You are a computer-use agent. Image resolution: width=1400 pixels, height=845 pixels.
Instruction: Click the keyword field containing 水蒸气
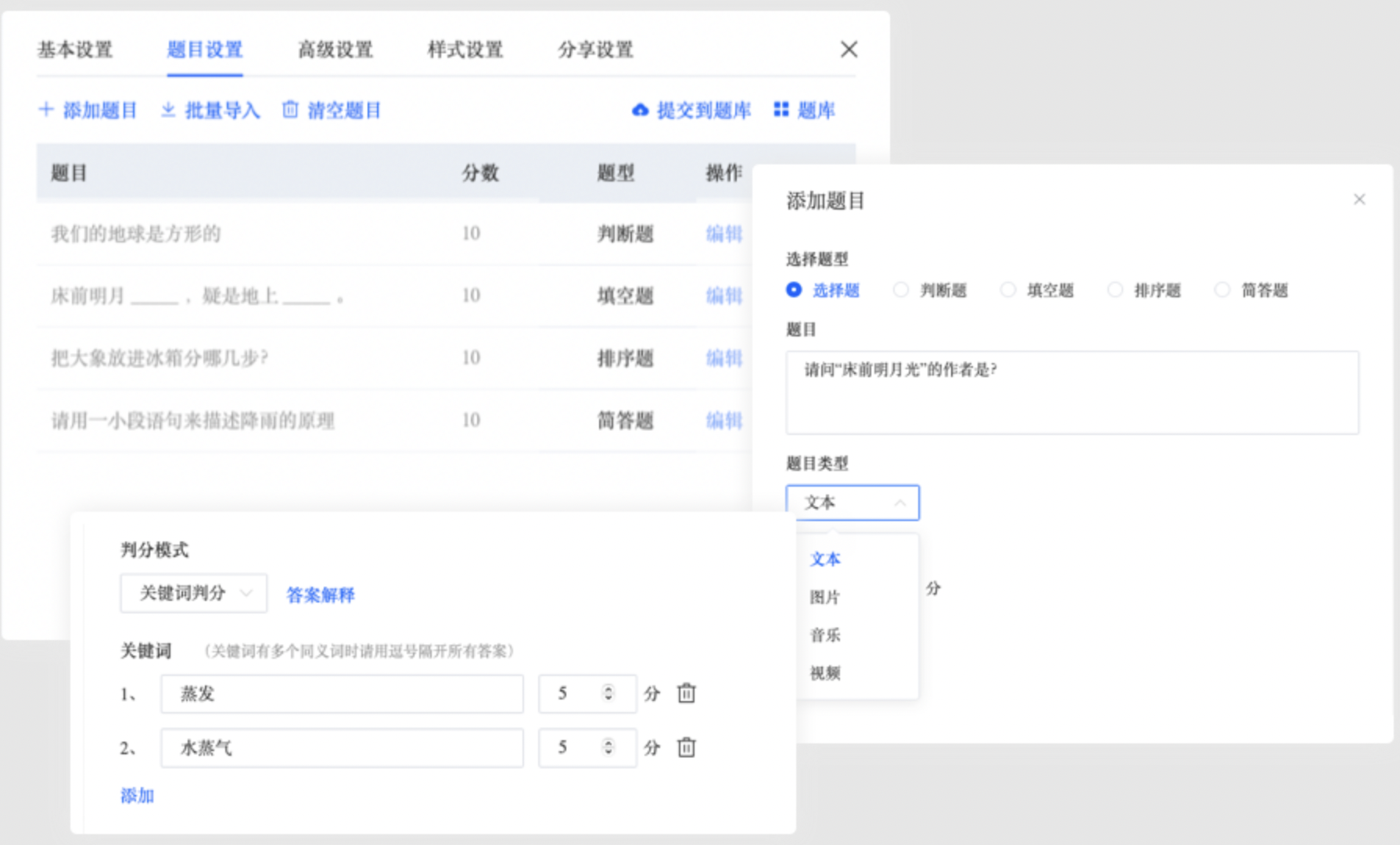[x=342, y=748]
